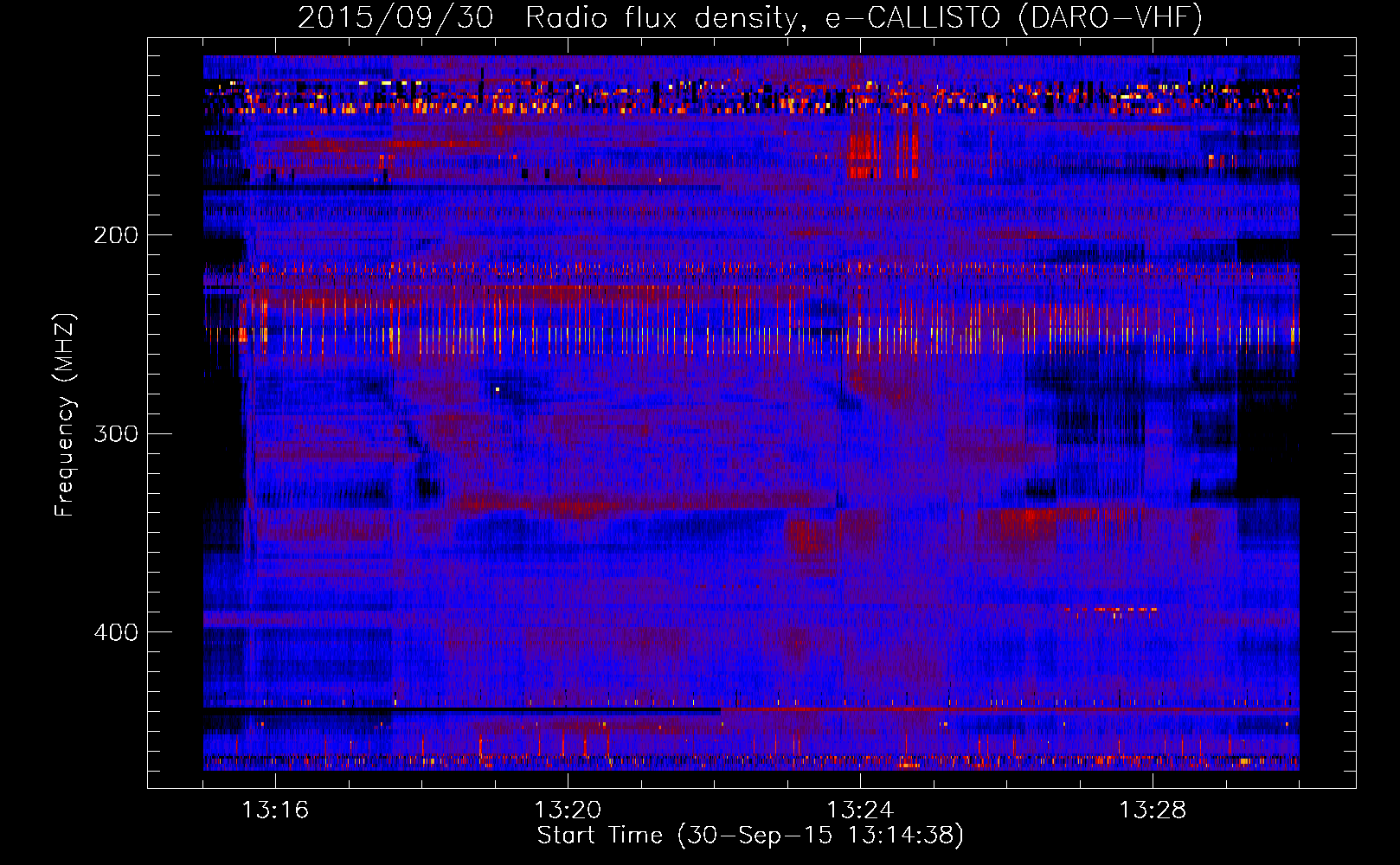Click the "300" frequency tick label

point(116,433)
